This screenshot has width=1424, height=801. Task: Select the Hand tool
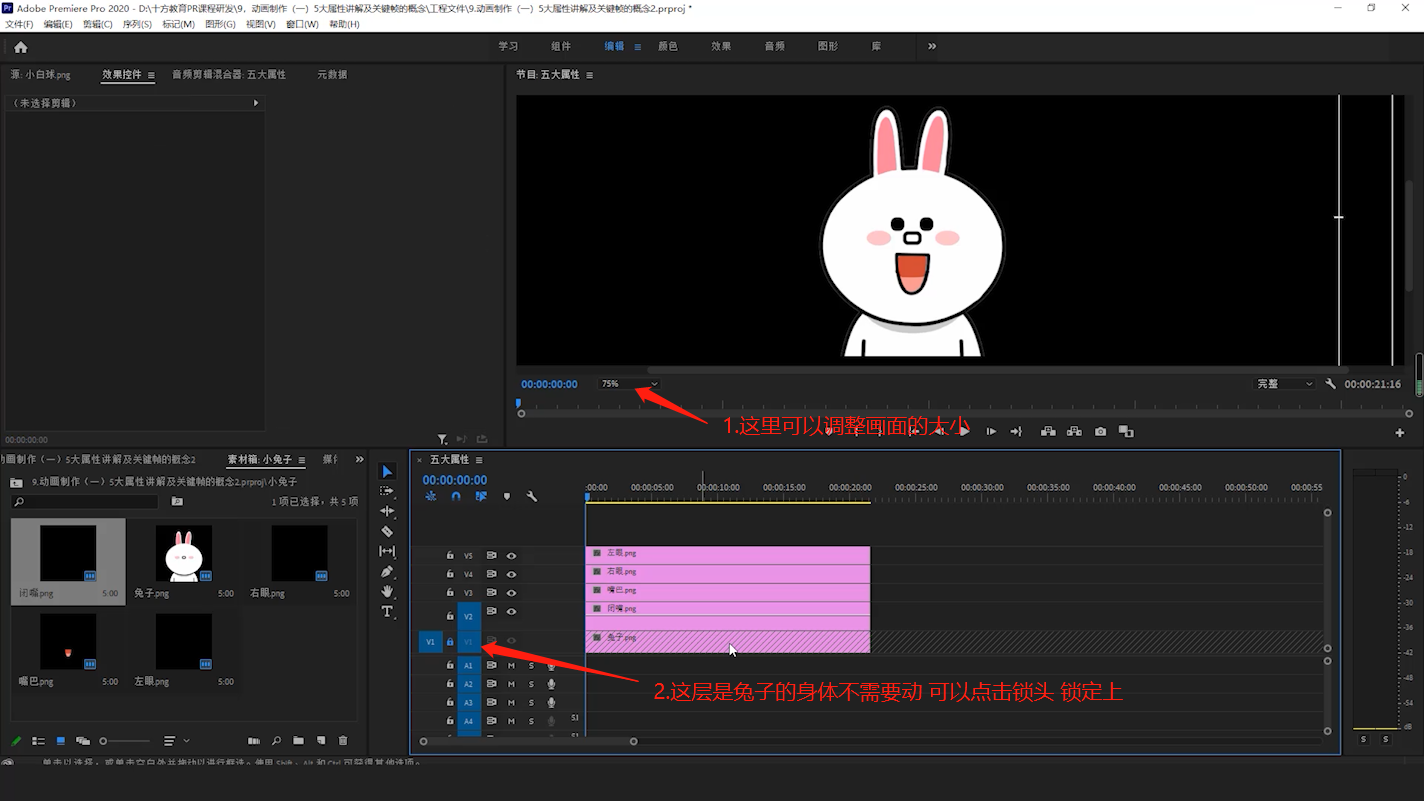point(387,592)
